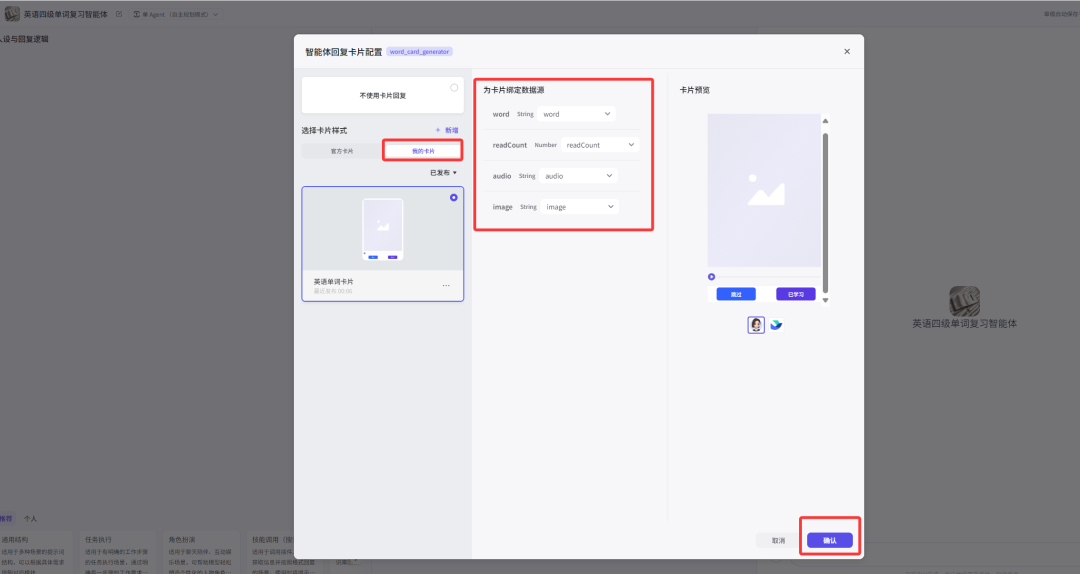This screenshot has height=574, width=1080.
Task: Switch to the 我的卡片 tab
Action: [423, 151]
